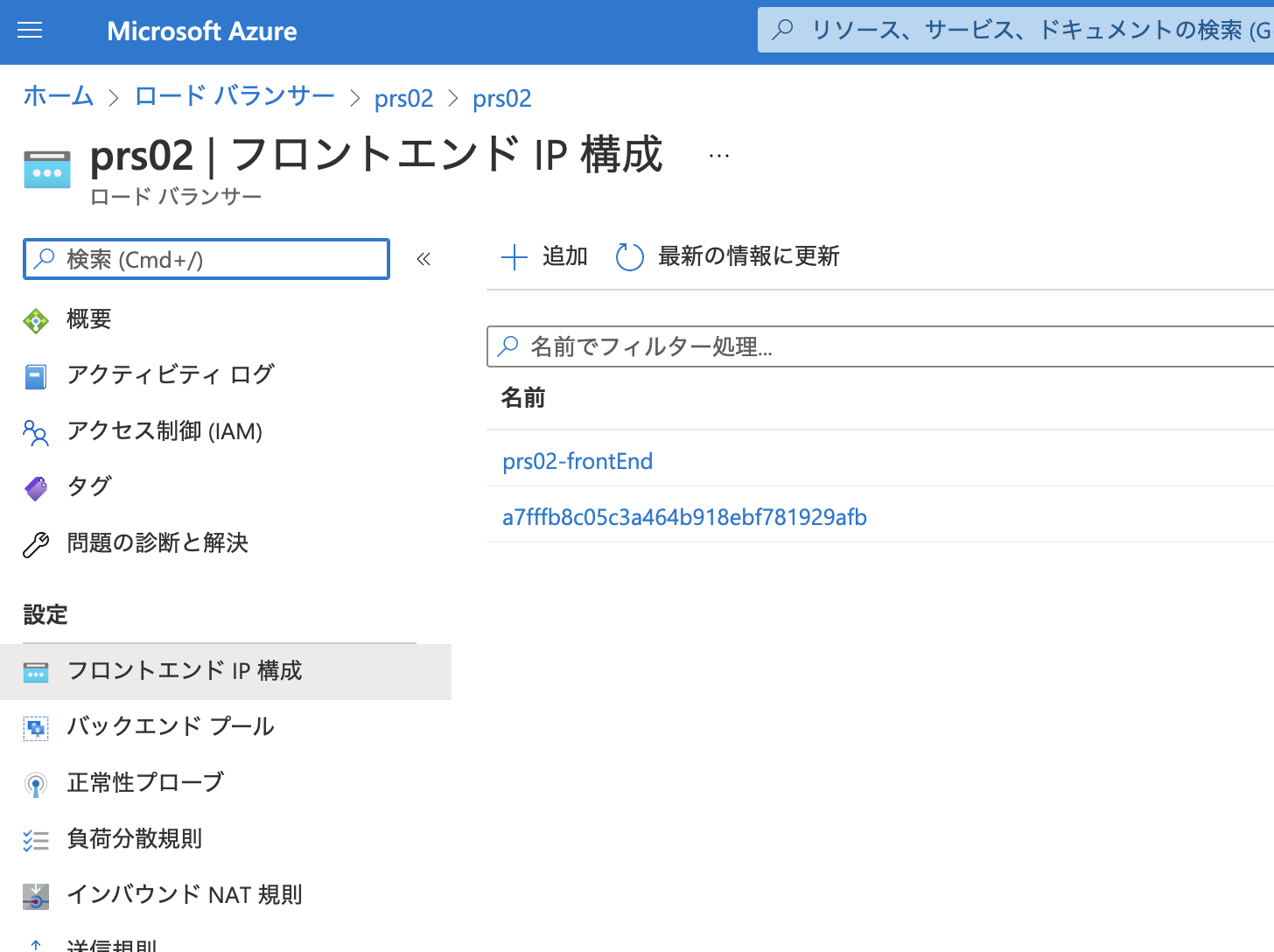Open 負荷分散規則

point(135,838)
